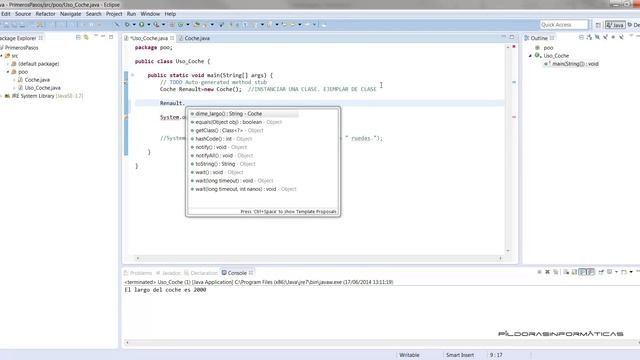
Task: Toggle Hide Fields in Outline view
Action: point(597,37)
